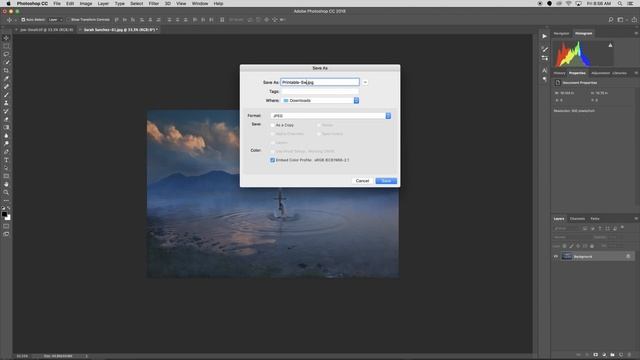This screenshot has height=360, width=640.
Task: Open the Format JPEG dropdown
Action: [331, 116]
